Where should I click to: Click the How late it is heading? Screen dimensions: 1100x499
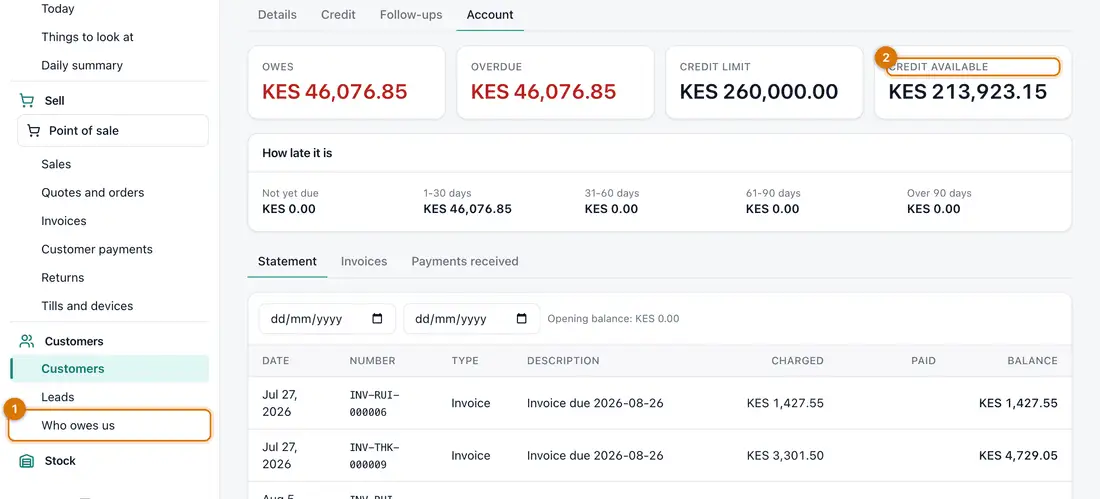297,152
